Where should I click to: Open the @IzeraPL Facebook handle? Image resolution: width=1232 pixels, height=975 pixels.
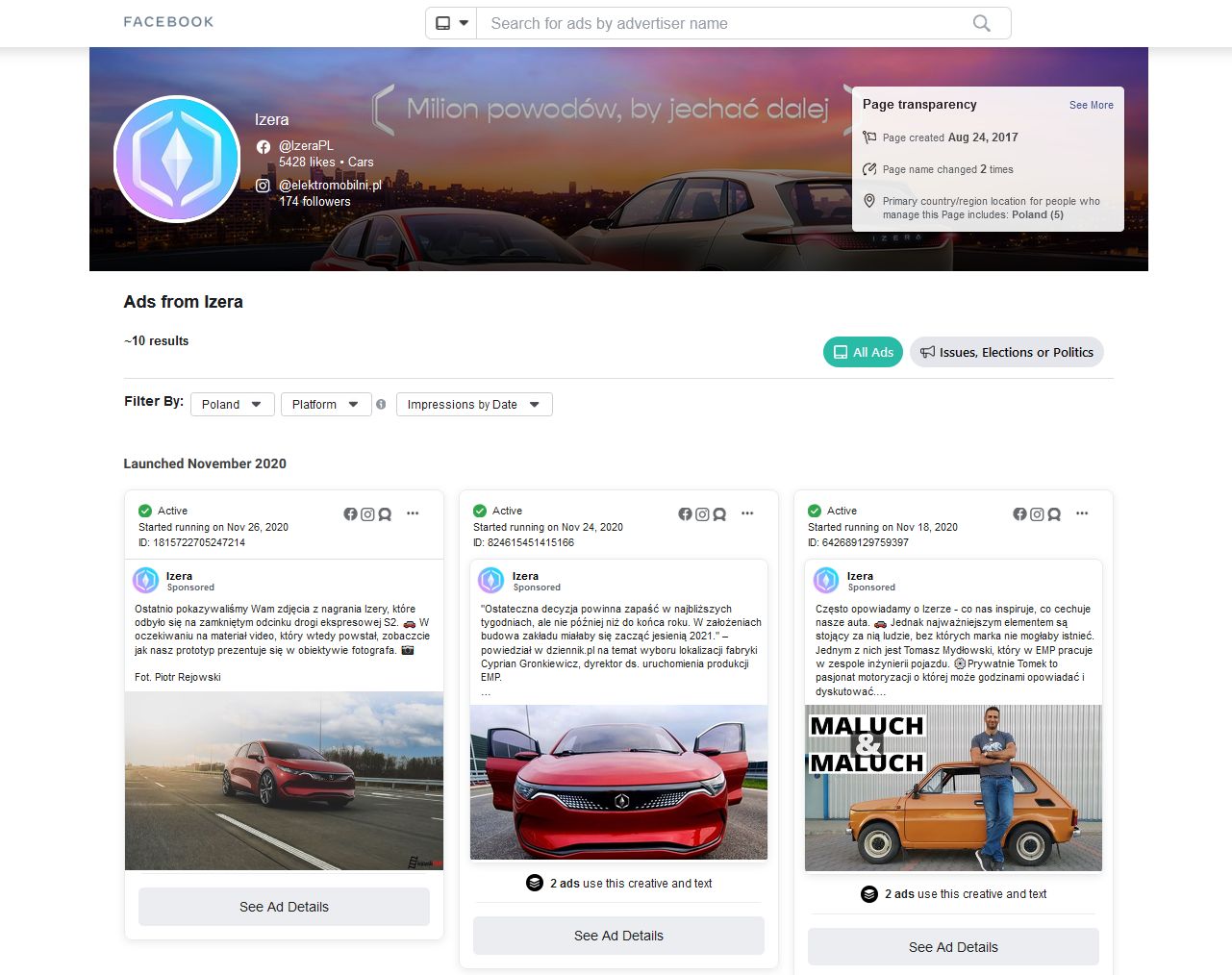click(x=306, y=145)
